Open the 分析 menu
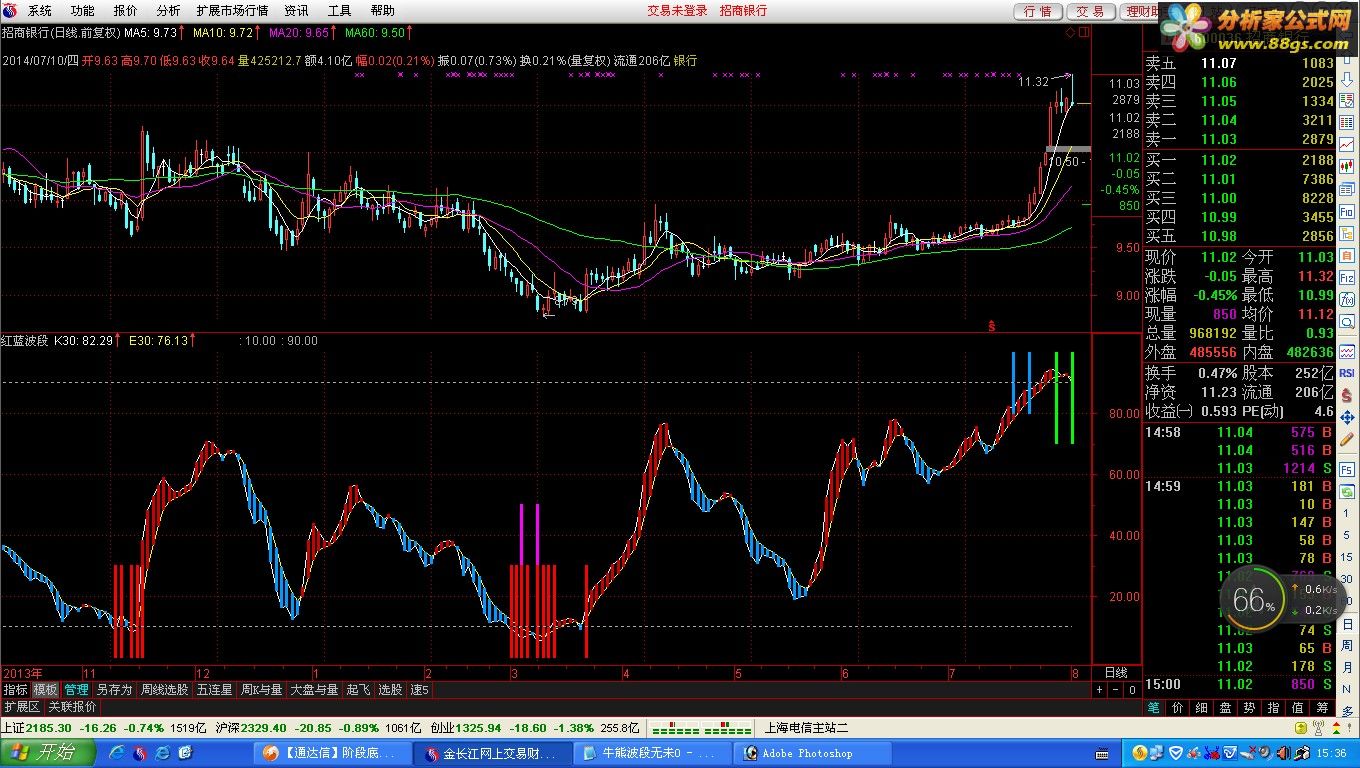Screen dimensions: 1360x768 [x=168, y=11]
